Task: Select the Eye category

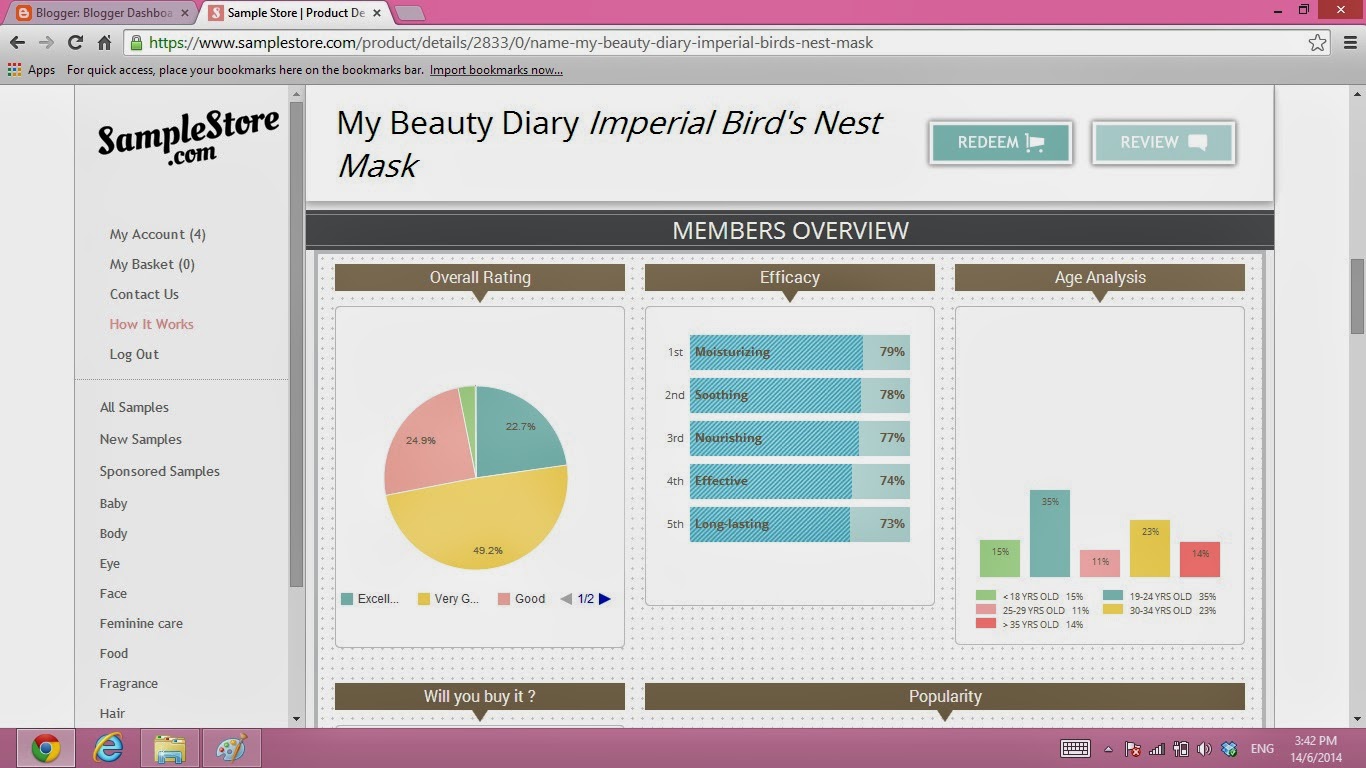Action: pyautogui.click(x=110, y=563)
